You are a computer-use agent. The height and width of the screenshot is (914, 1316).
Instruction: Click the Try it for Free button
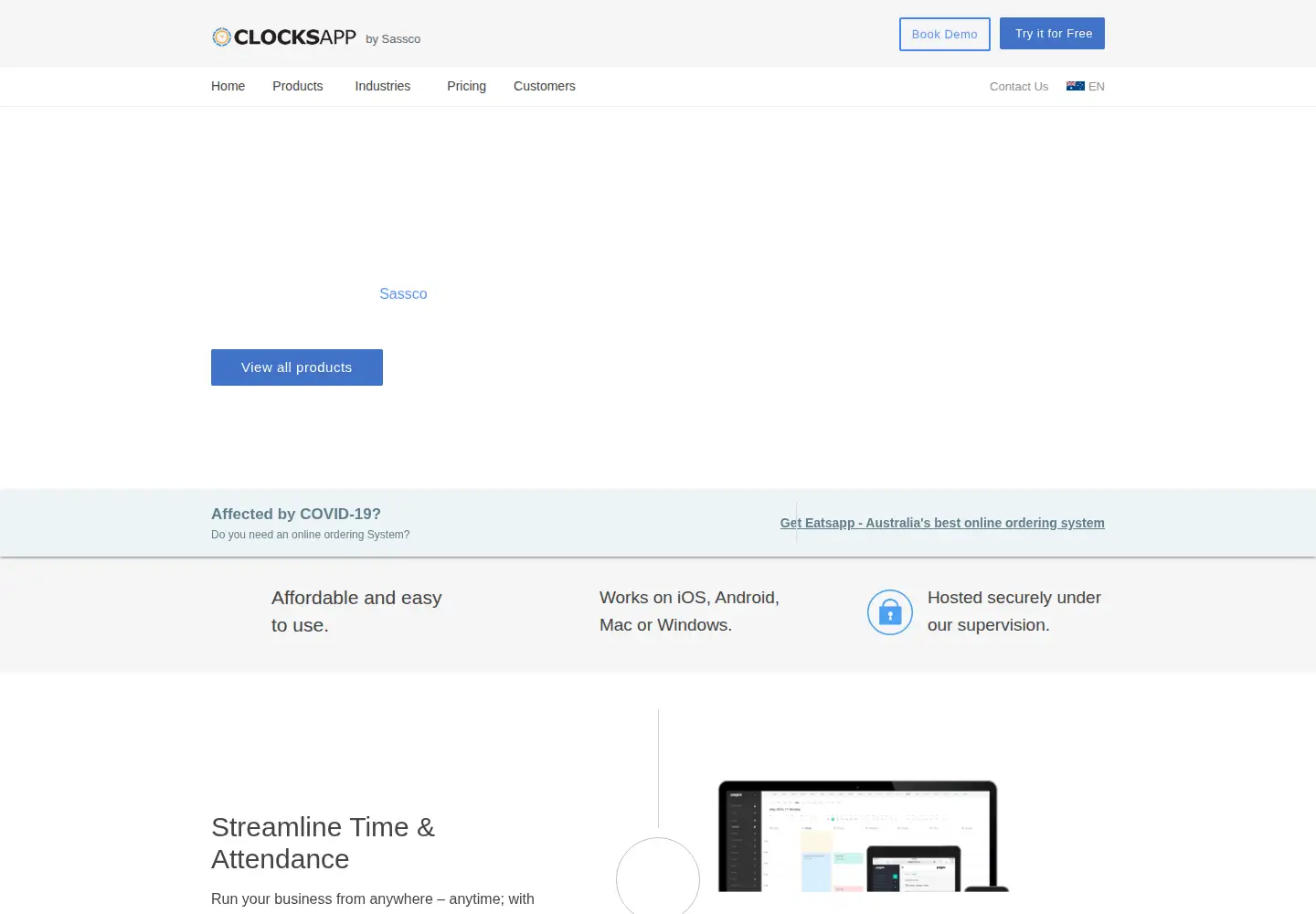1052,34
